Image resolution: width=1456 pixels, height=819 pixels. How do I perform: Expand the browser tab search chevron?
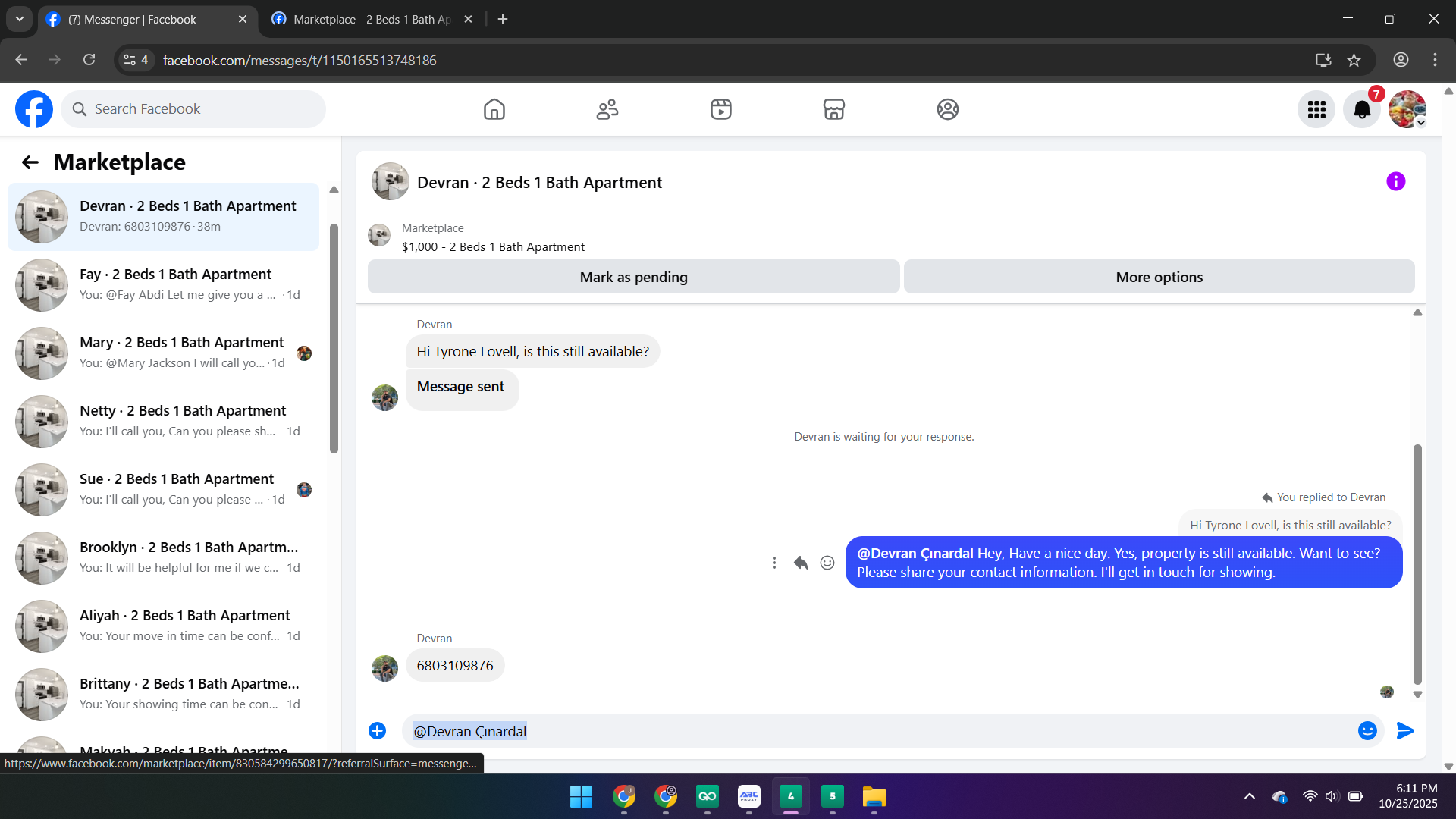pyautogui.click(x=20, y=19)
